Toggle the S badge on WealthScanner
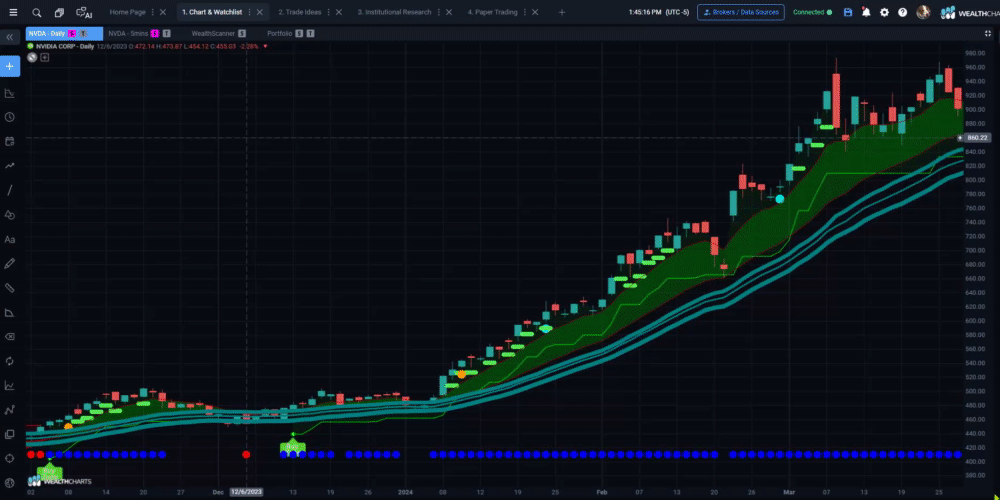 (x=242, y=33)
